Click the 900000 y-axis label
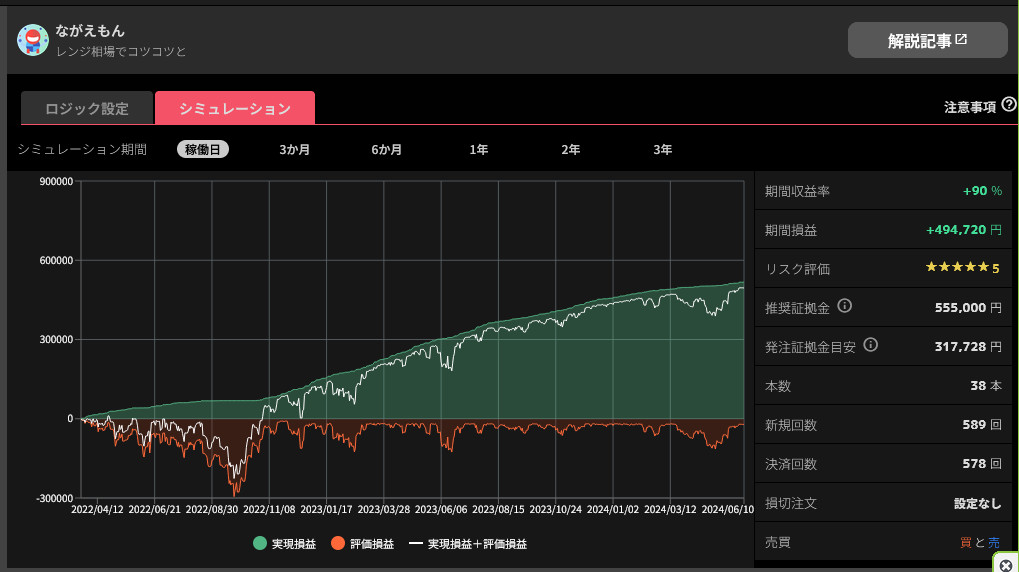The width and height of the screenshot is (1019, 572). pyautogui.click(x=56, y=181)
